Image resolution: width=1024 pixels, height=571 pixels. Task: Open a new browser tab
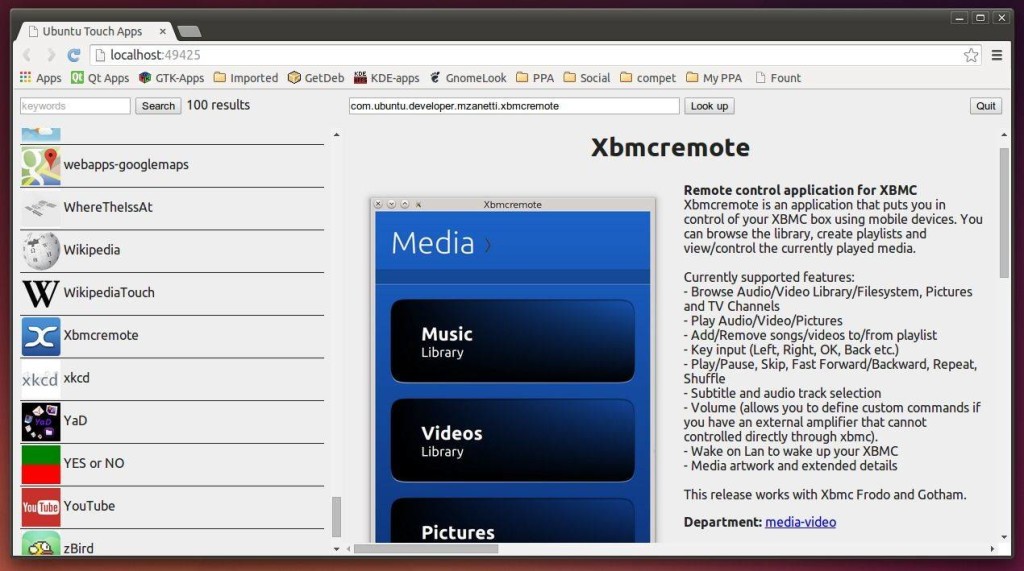pyautogui.click(x=189, y=31)
